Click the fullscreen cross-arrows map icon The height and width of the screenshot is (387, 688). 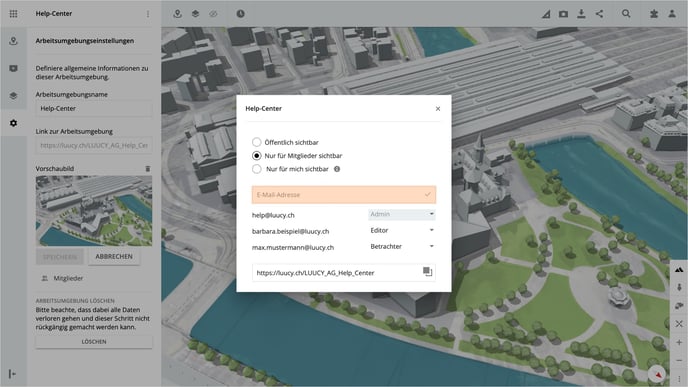coord(679,324)
